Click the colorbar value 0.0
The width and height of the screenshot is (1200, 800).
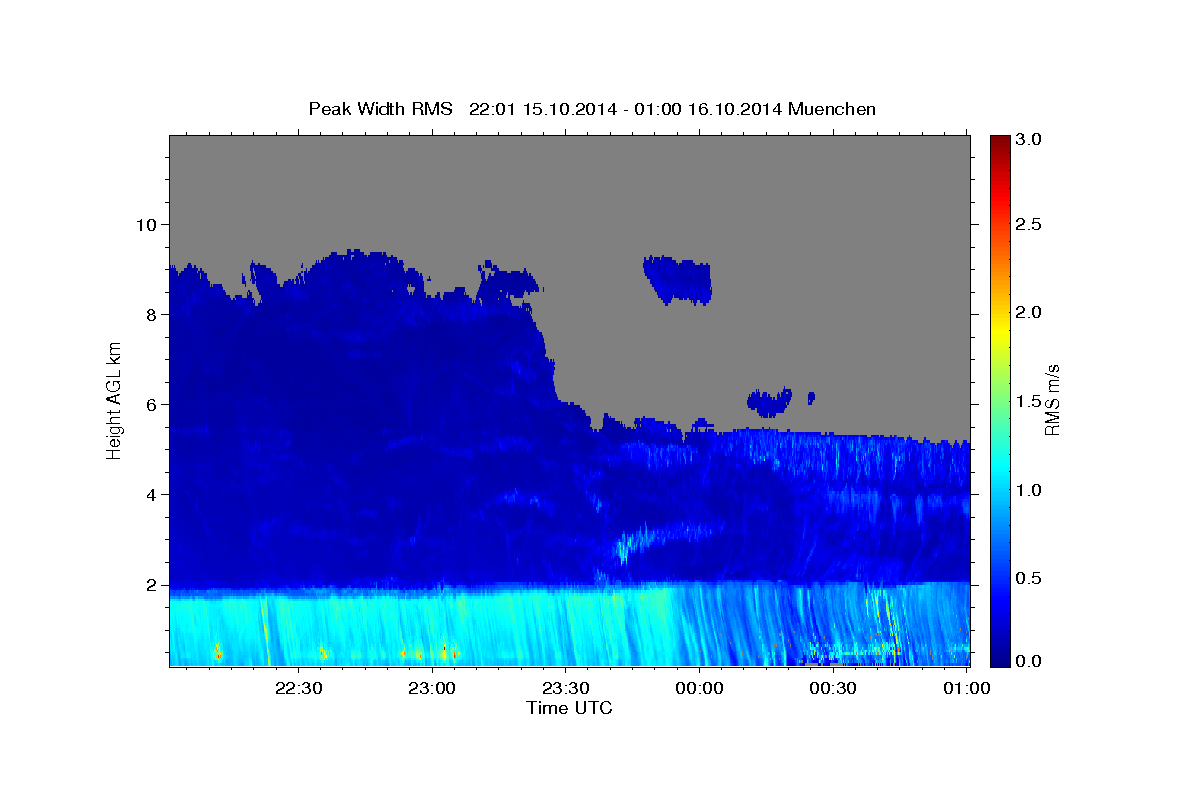tap(1031, 661)
